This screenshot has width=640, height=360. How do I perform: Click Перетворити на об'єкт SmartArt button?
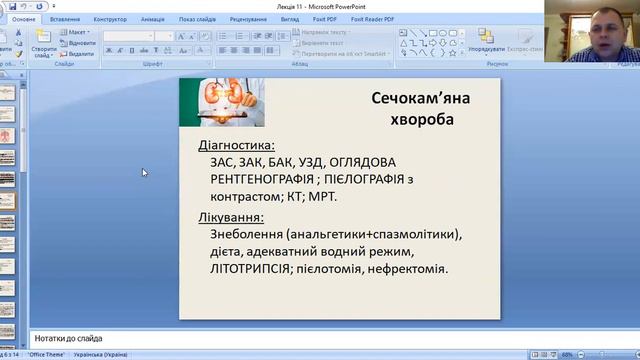[341, 53]
